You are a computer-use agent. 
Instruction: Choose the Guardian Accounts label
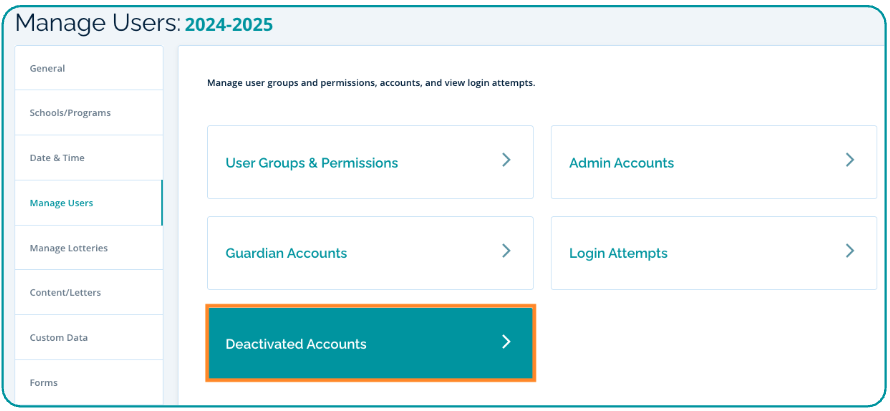point(286,253)
